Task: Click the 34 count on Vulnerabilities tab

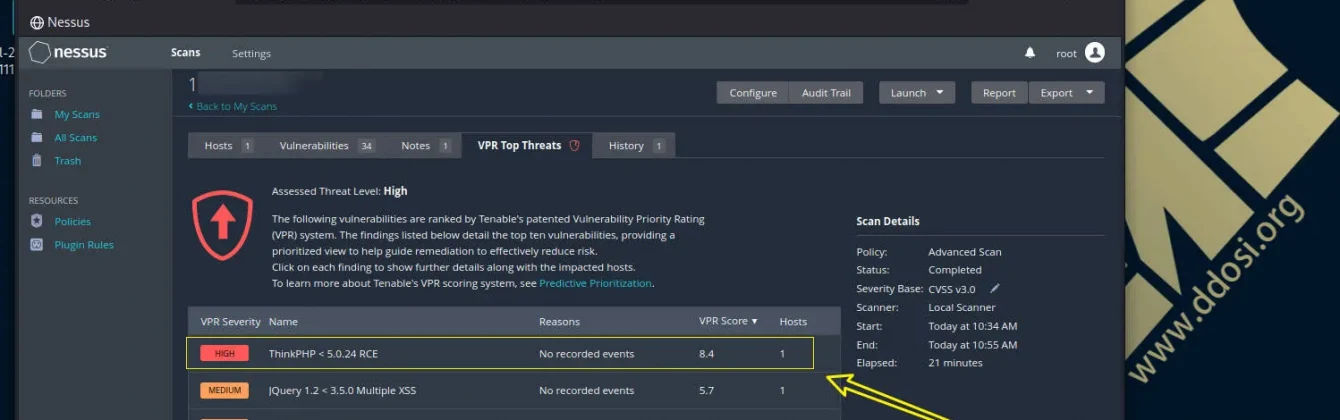Action: coord(366,146)
